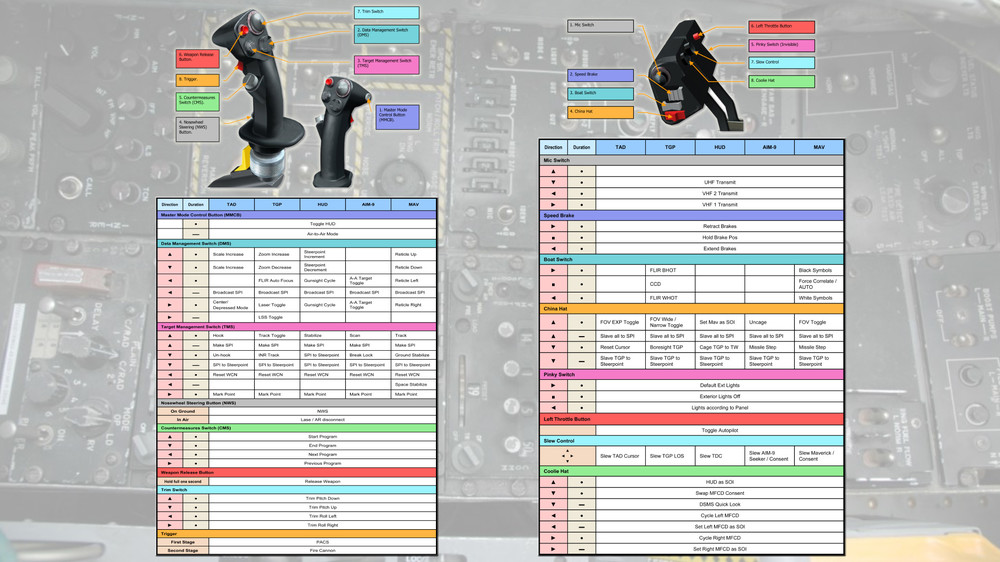Click the 'Start Program' cell
Viewport: 1000px width, 562px height.
tap(323, 437)
